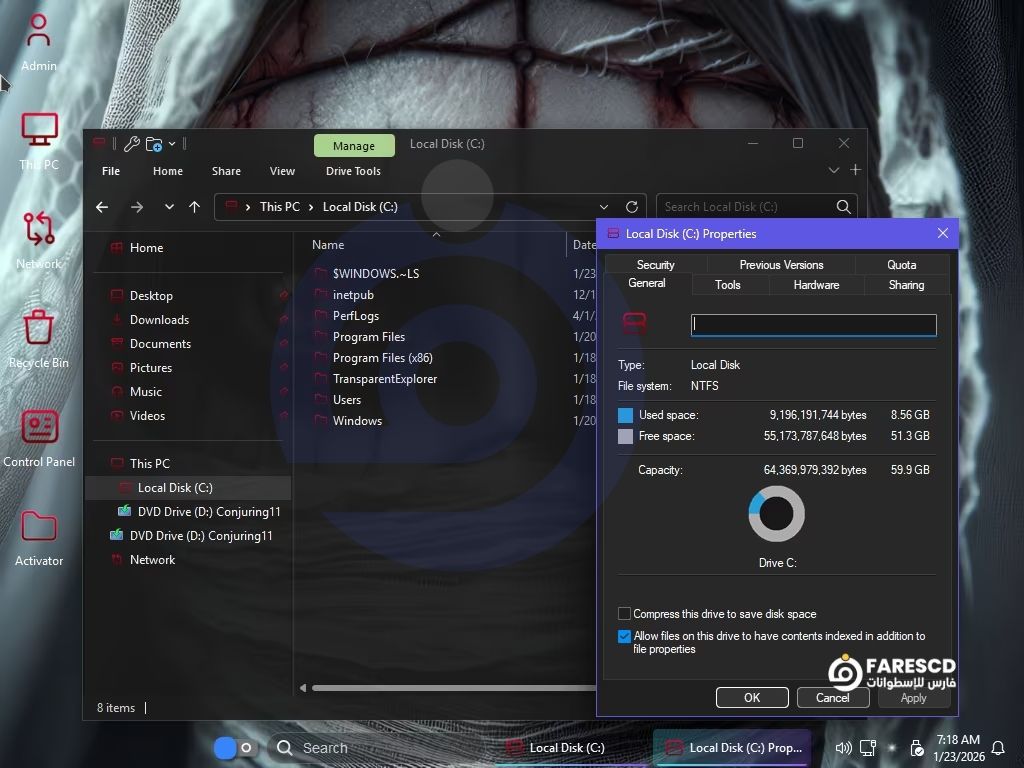Click the back navigation arrow
The height and width of the screenshot is (768, 1024).
pos(102,207)
